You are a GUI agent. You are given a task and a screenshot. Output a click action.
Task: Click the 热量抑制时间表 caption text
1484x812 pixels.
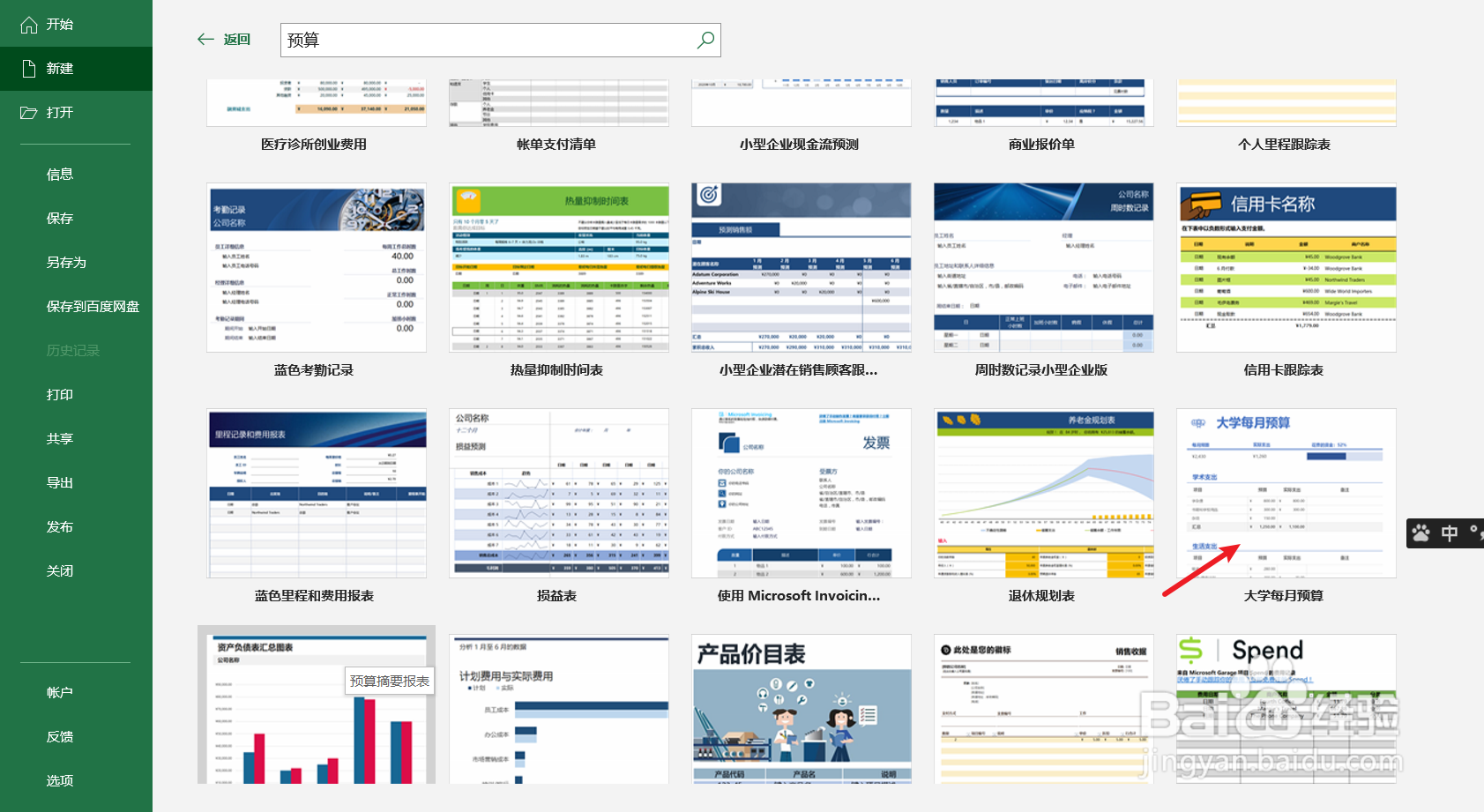pyautogui.click(x=556, y=370)
